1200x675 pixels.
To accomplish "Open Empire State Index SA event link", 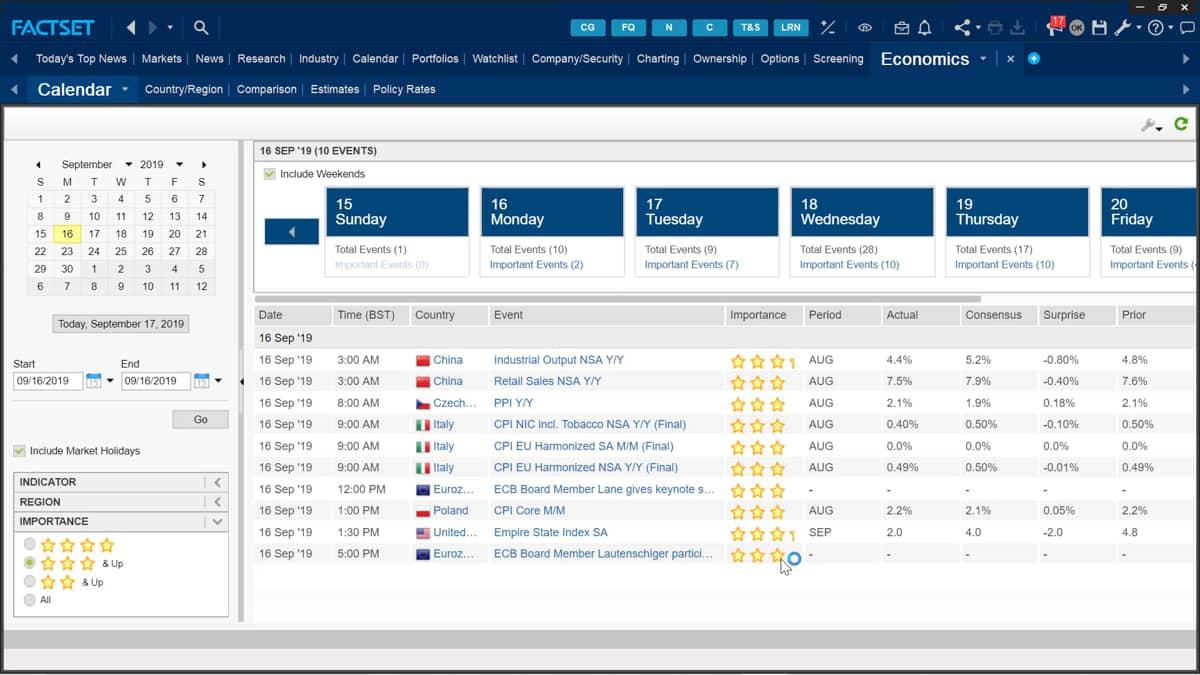I will (550, 532).
